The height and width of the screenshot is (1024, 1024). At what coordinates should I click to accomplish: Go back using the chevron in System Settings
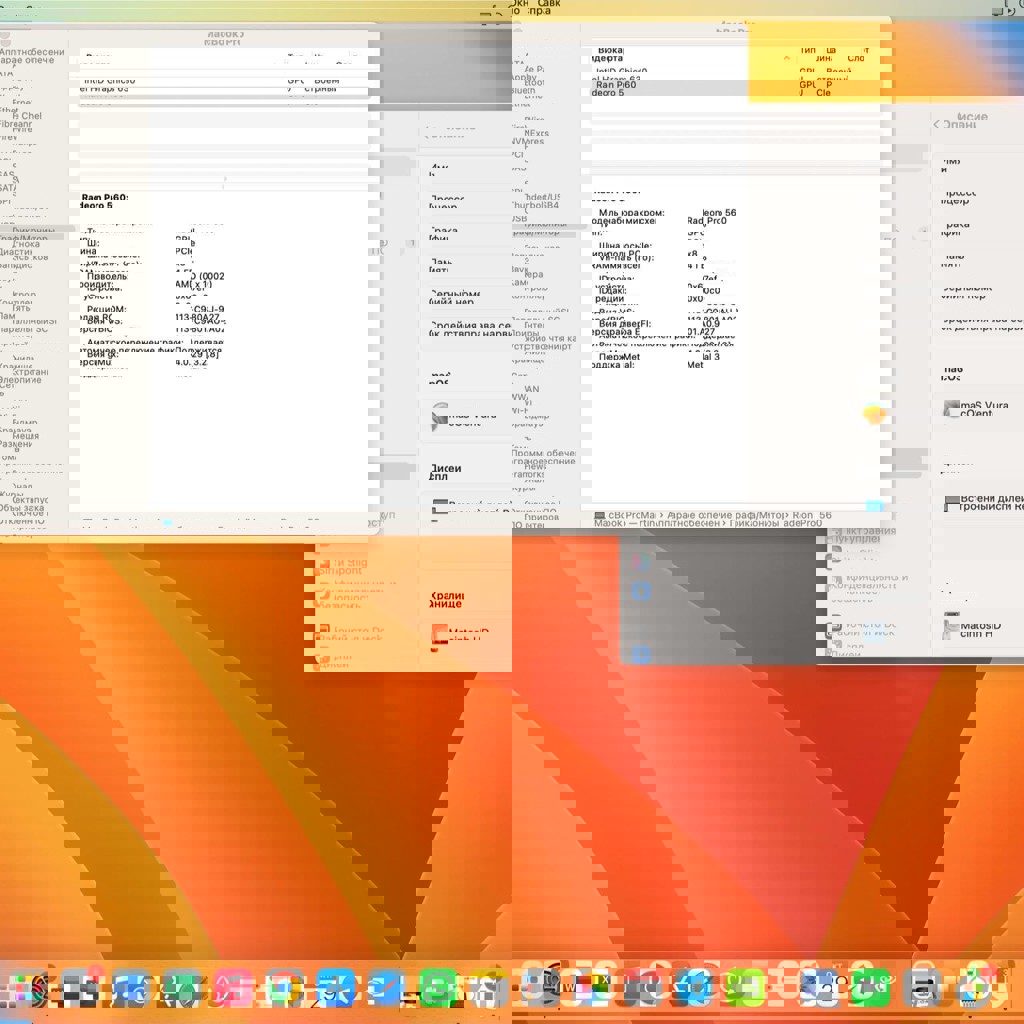pyautogui.click(x=937, y=125)
